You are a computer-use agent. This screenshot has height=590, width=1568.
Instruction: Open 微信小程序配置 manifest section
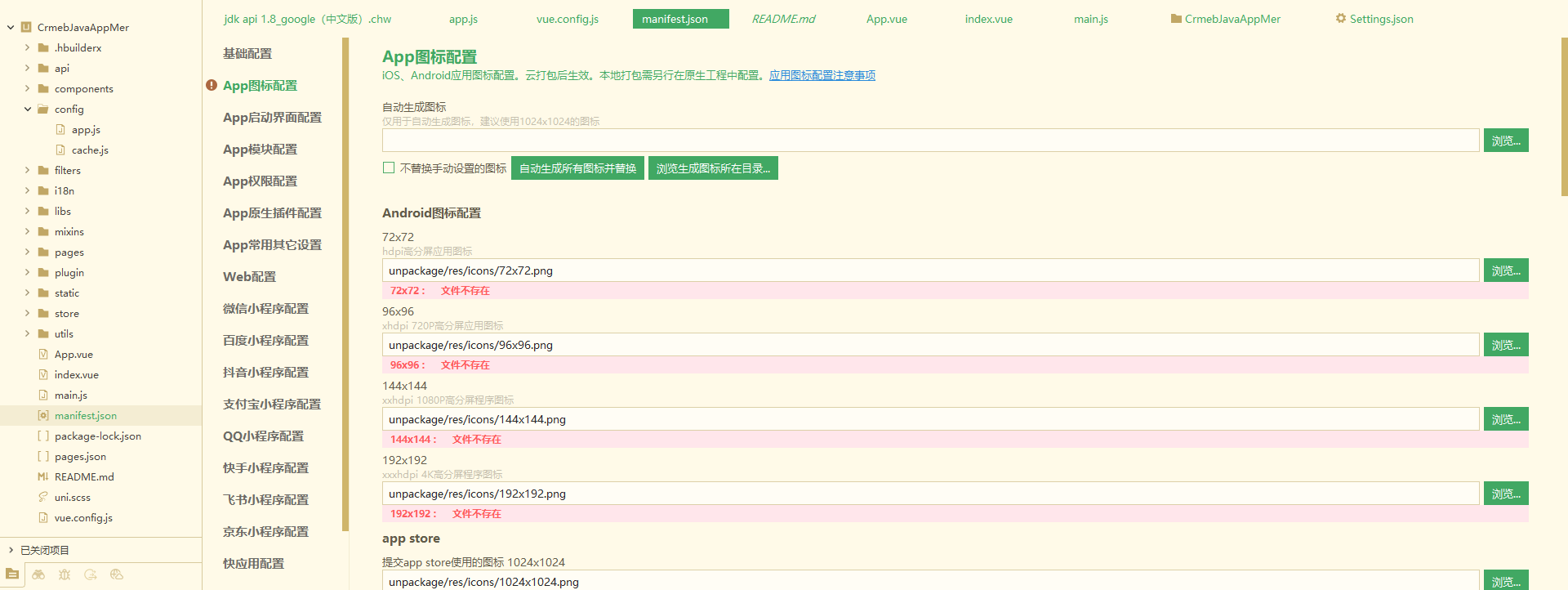click(x=265, y=308)
